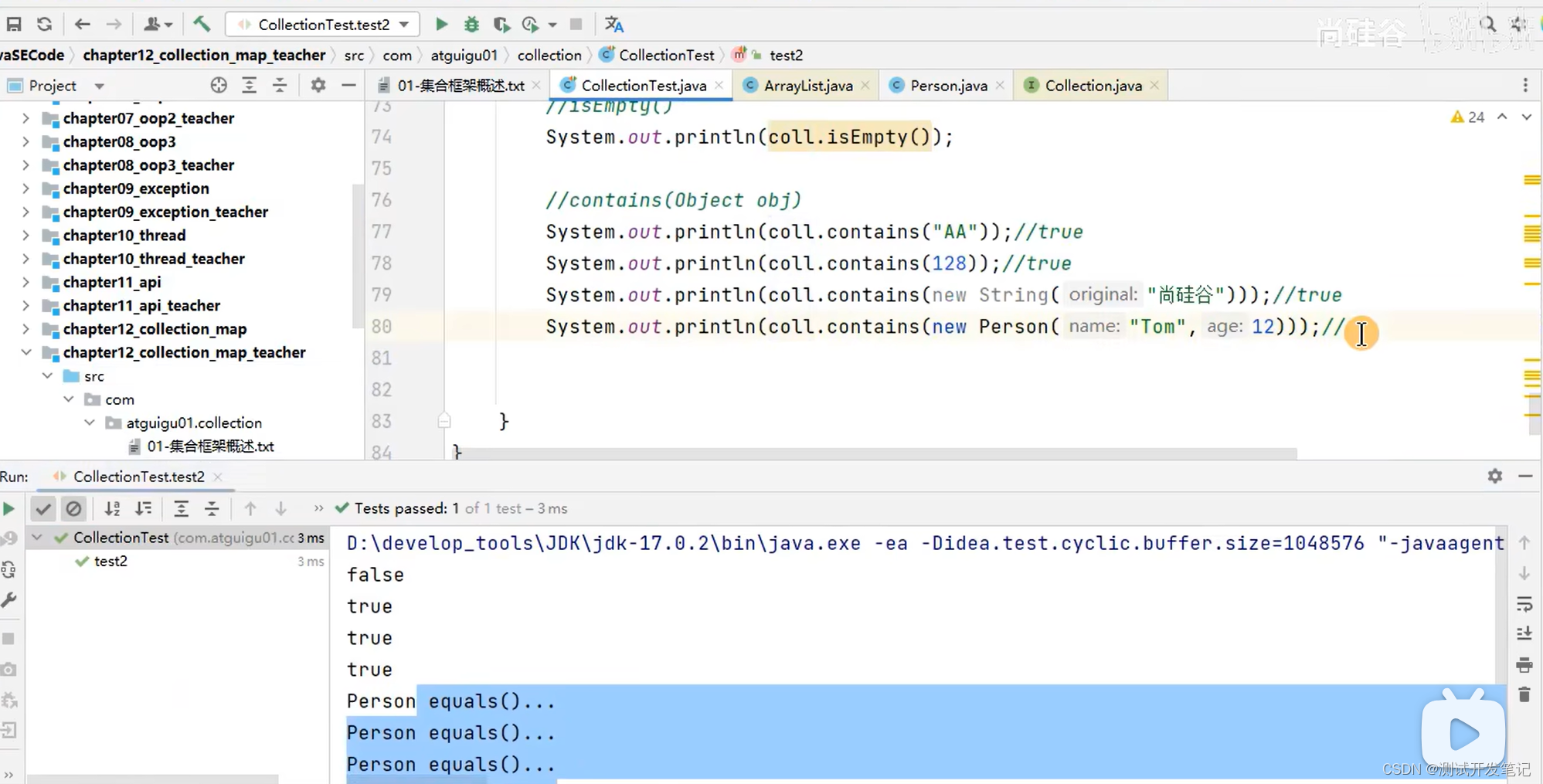Collapse All icon in Project panel
Screen dimensions: 1543x784
(280, 85)
